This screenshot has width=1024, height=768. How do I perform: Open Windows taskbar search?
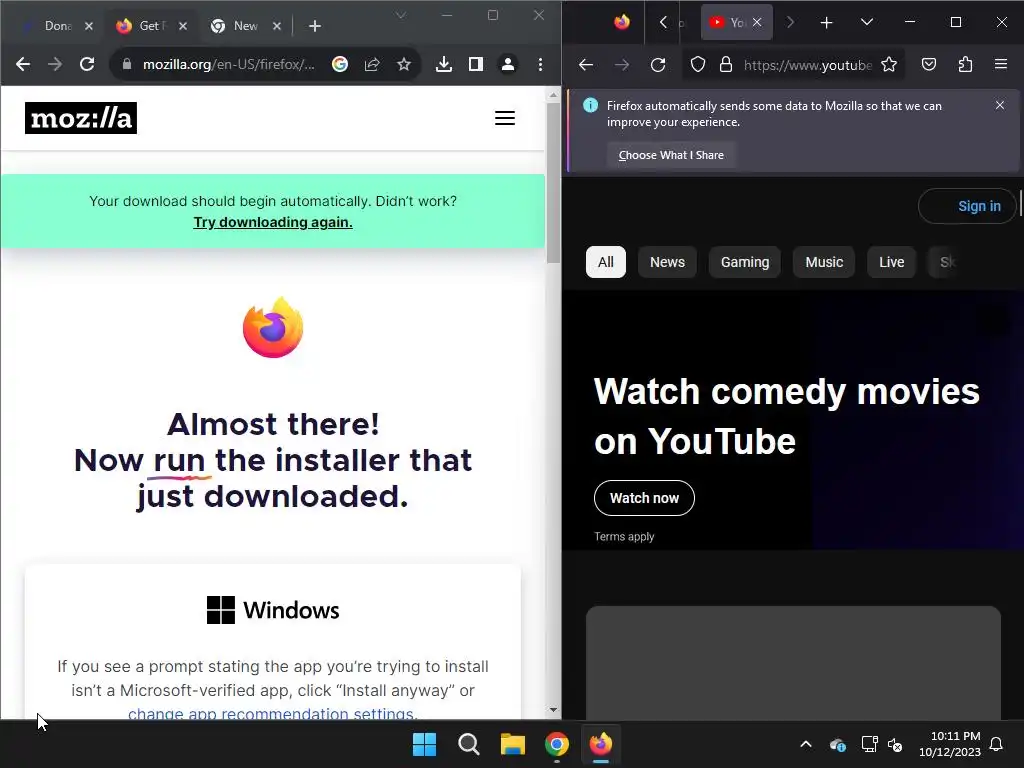click(x=469, y=744)
